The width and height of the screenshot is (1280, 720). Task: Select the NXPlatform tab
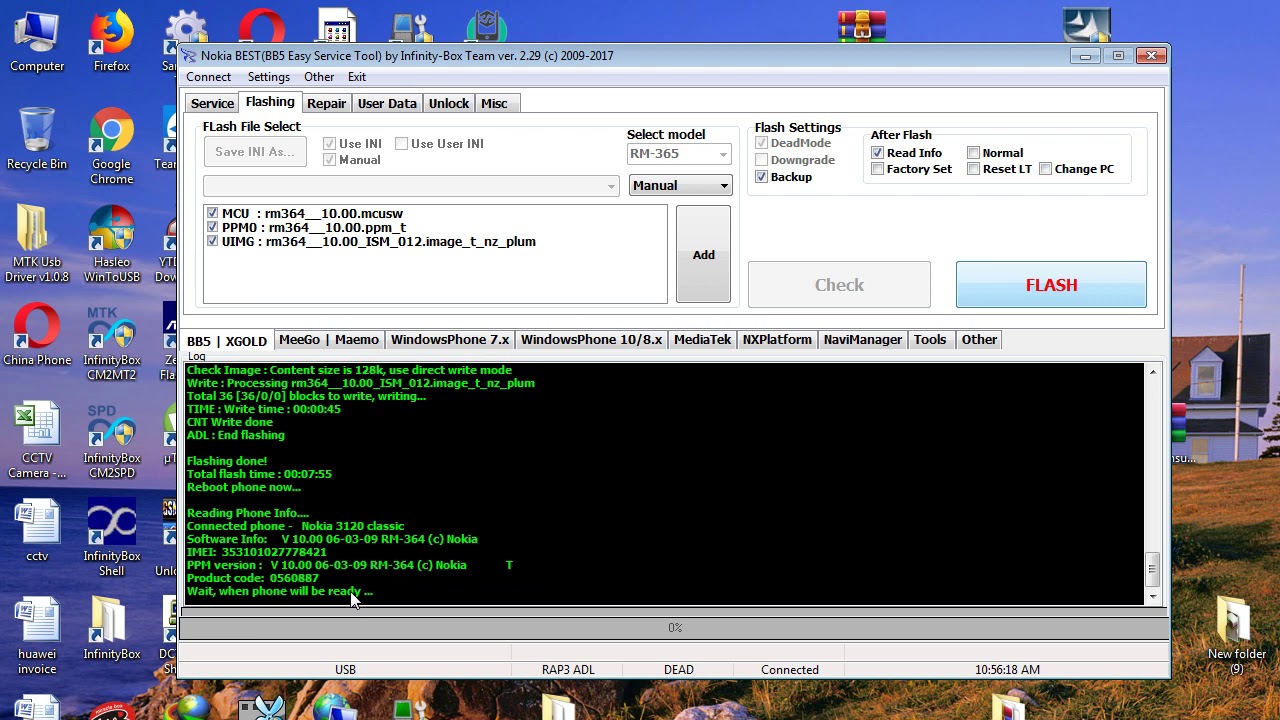click(x=777, y=340)
